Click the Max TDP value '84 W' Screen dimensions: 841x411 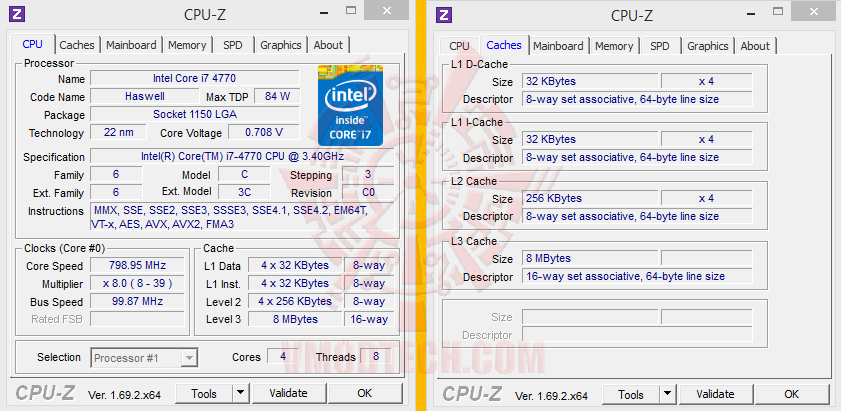[277, 97]
